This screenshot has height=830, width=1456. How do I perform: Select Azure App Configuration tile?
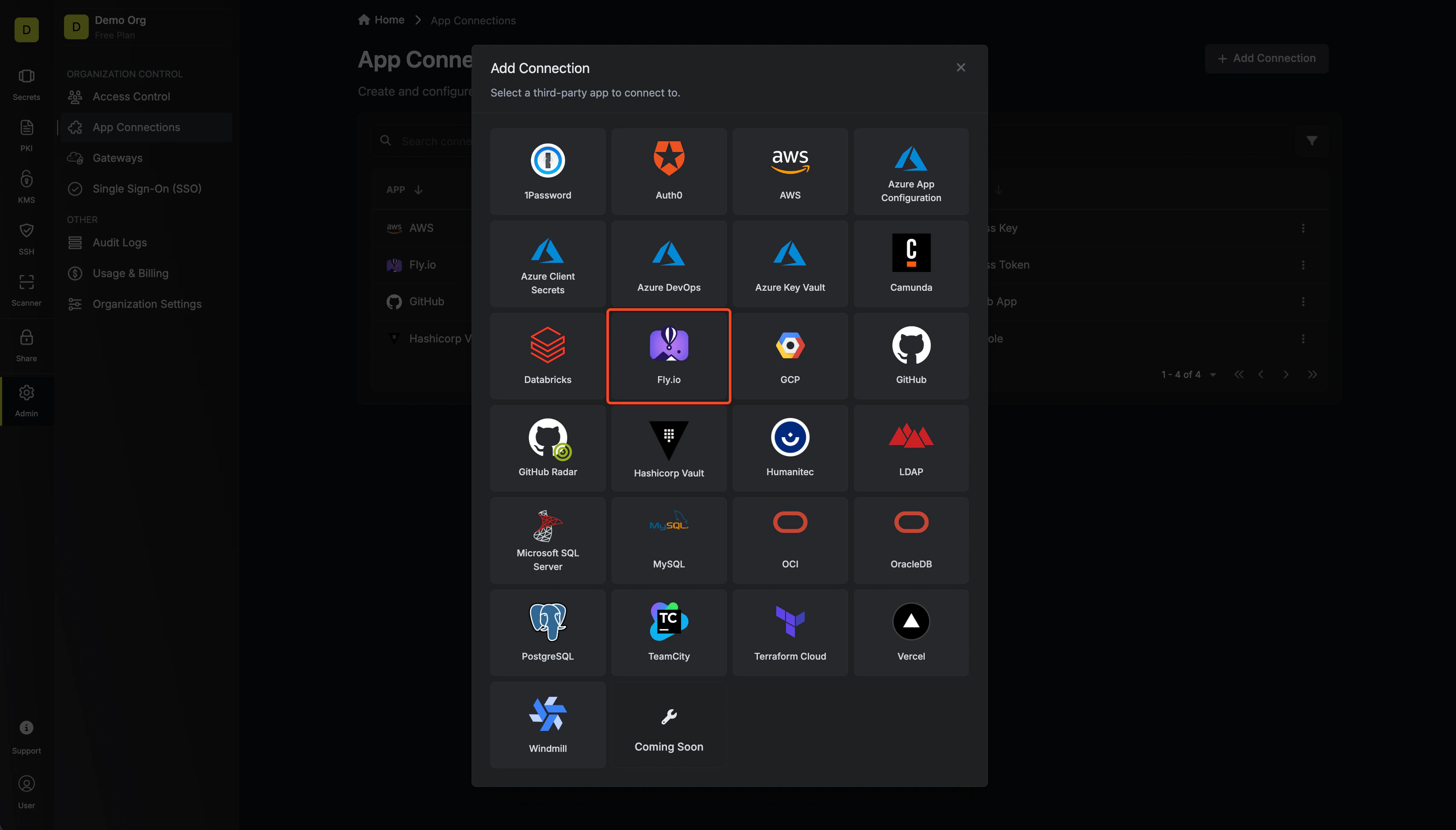point(911,172)
